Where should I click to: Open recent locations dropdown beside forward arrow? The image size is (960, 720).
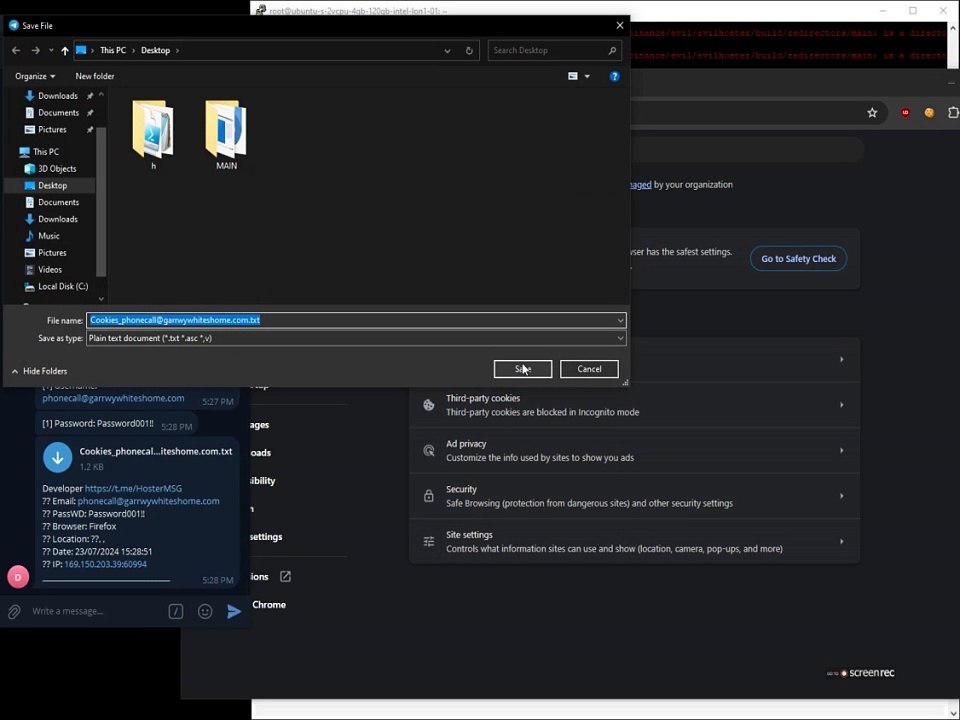point(51,50)
